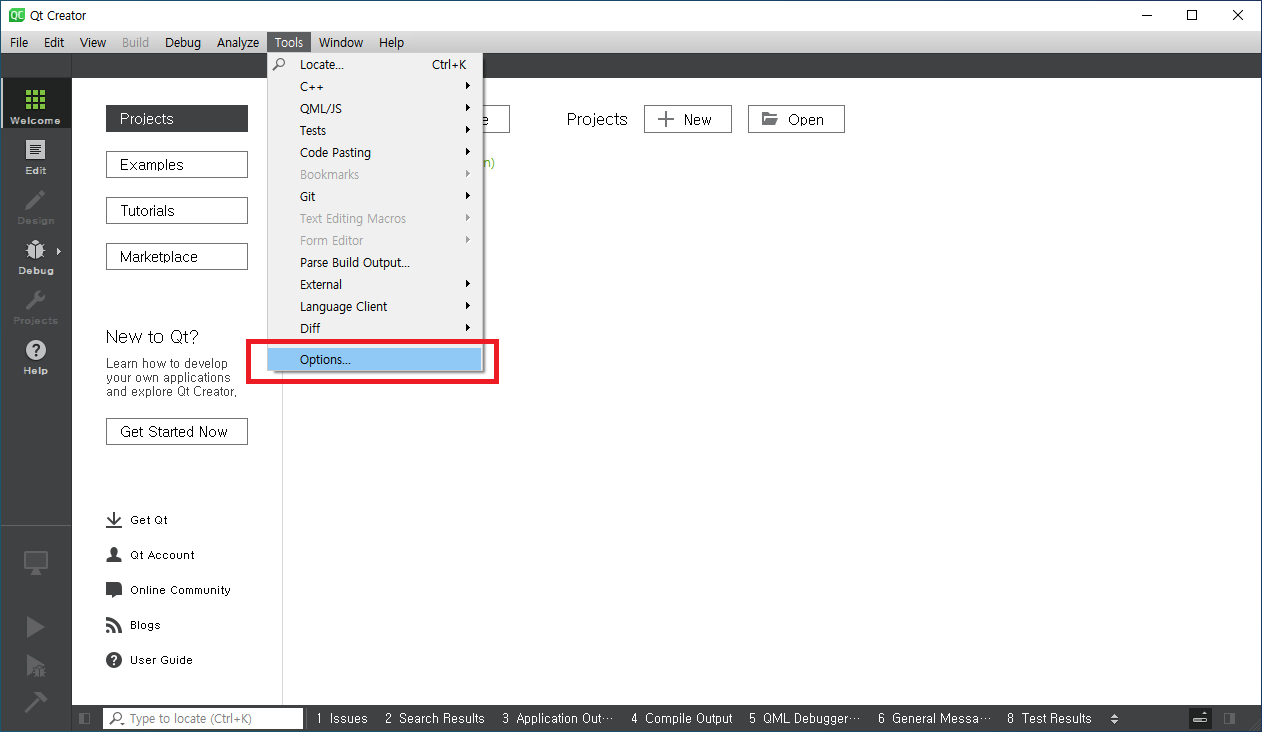This screenshot has height=732, width=1262.
Task: Click the Examples button
Action: point(177,165)
